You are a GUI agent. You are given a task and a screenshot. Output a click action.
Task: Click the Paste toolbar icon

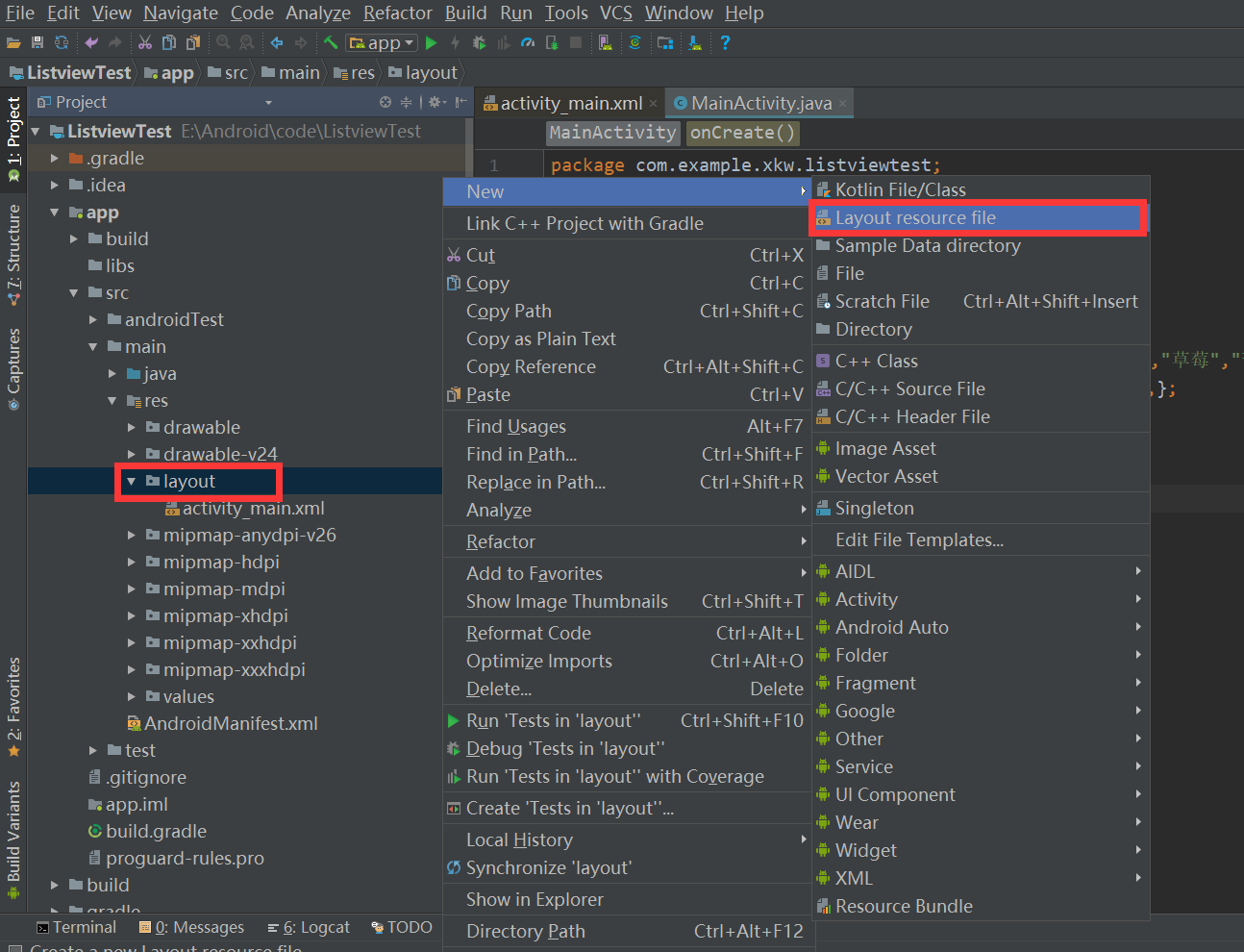[193, 42]
